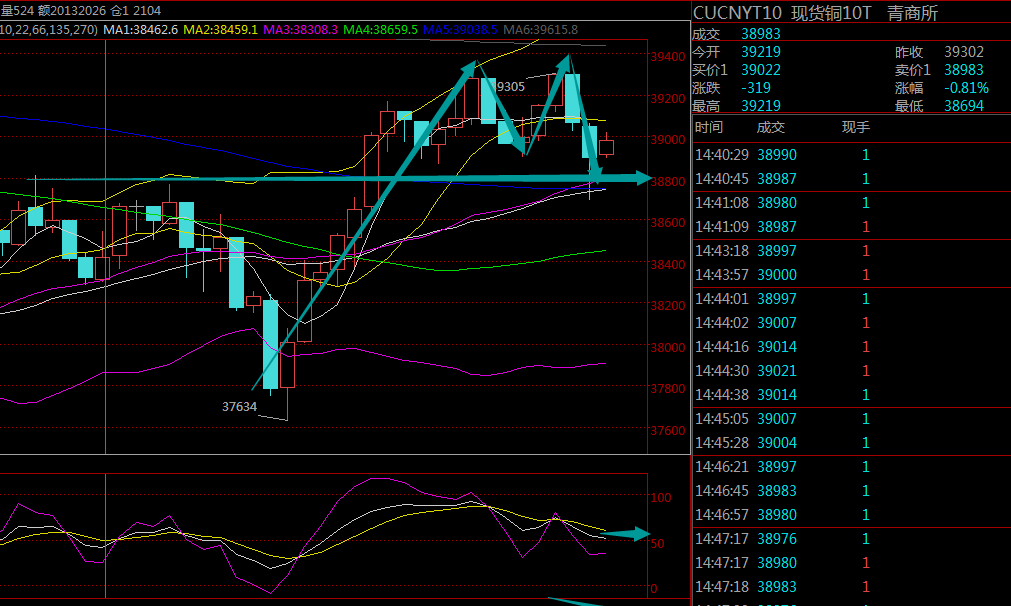Click the 39400 price axis label
1011x606 pixels.
668,57
